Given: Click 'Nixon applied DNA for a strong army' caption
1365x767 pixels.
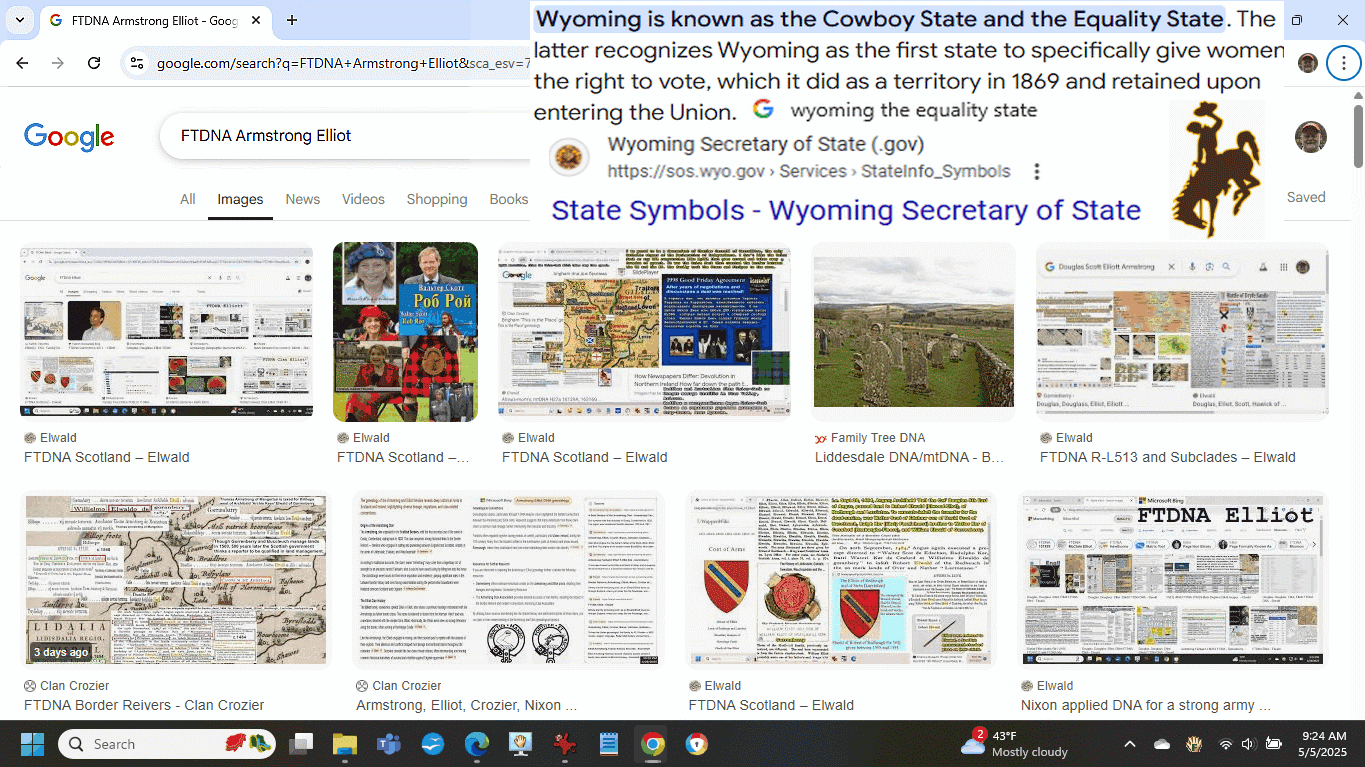Looking at the screenshot, I should [x=1146, y=706].
